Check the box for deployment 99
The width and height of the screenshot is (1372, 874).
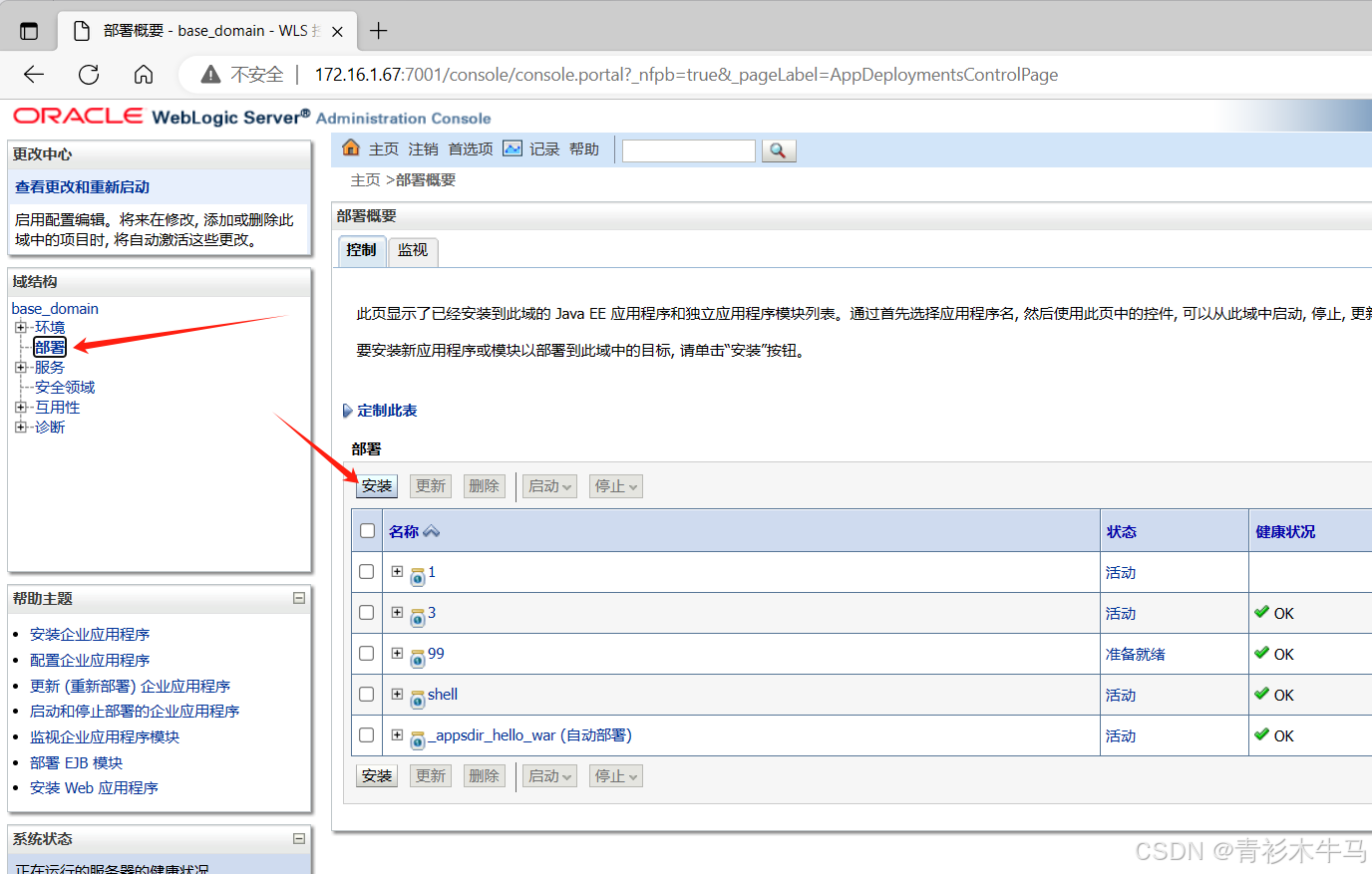point(367,653)
